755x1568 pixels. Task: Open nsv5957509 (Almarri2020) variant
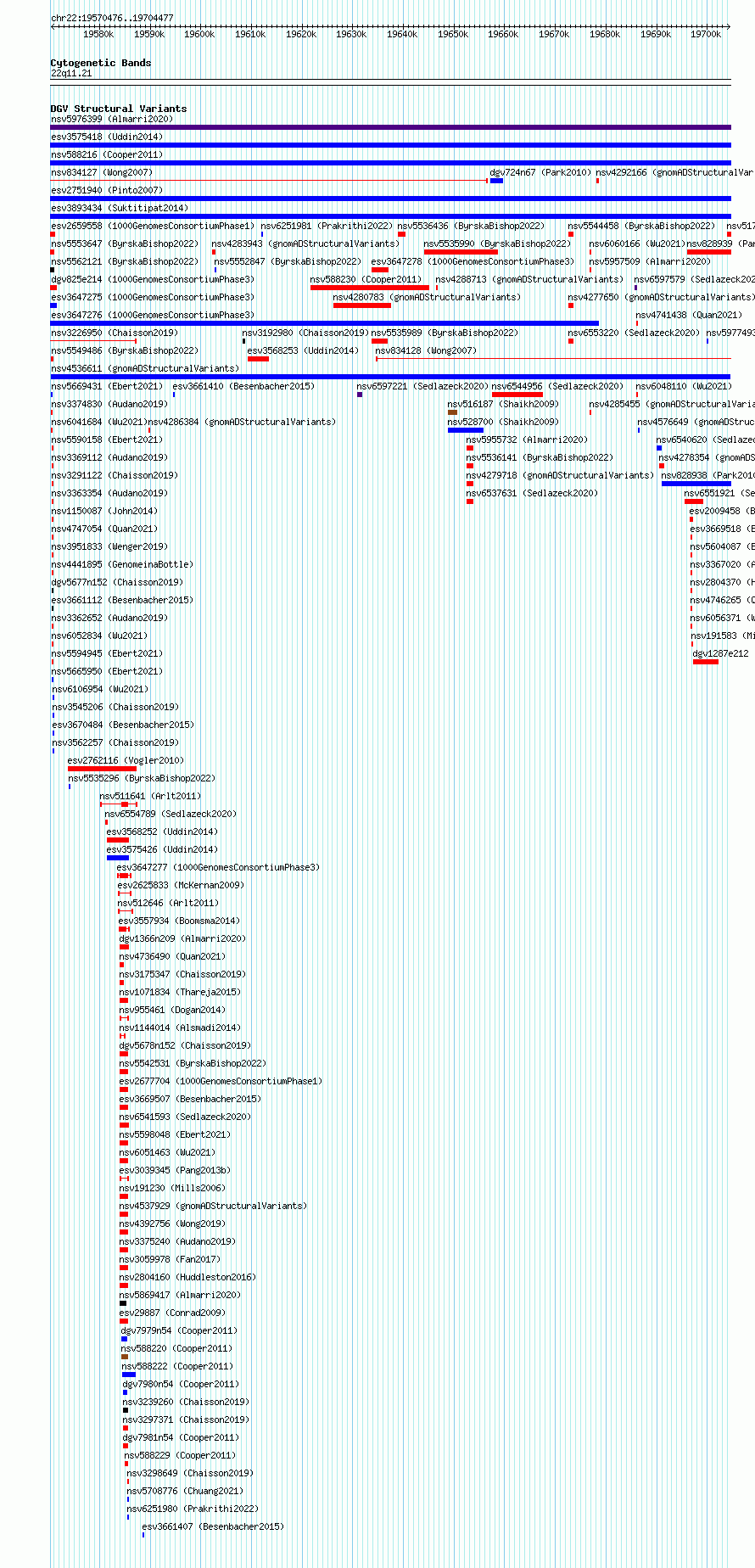[x=650, y=261]
